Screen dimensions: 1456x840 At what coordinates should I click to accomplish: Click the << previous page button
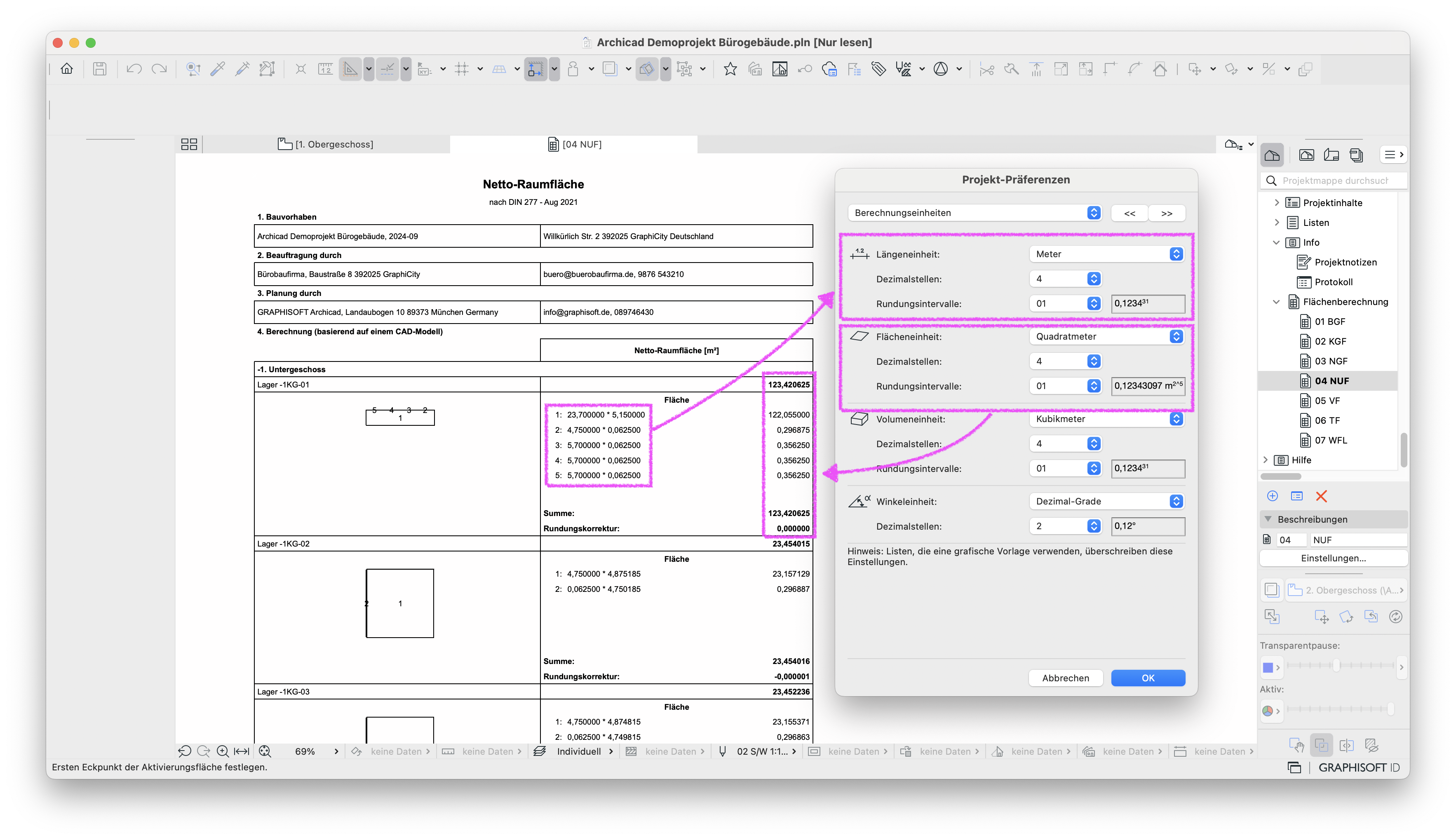coord(1130,213)
